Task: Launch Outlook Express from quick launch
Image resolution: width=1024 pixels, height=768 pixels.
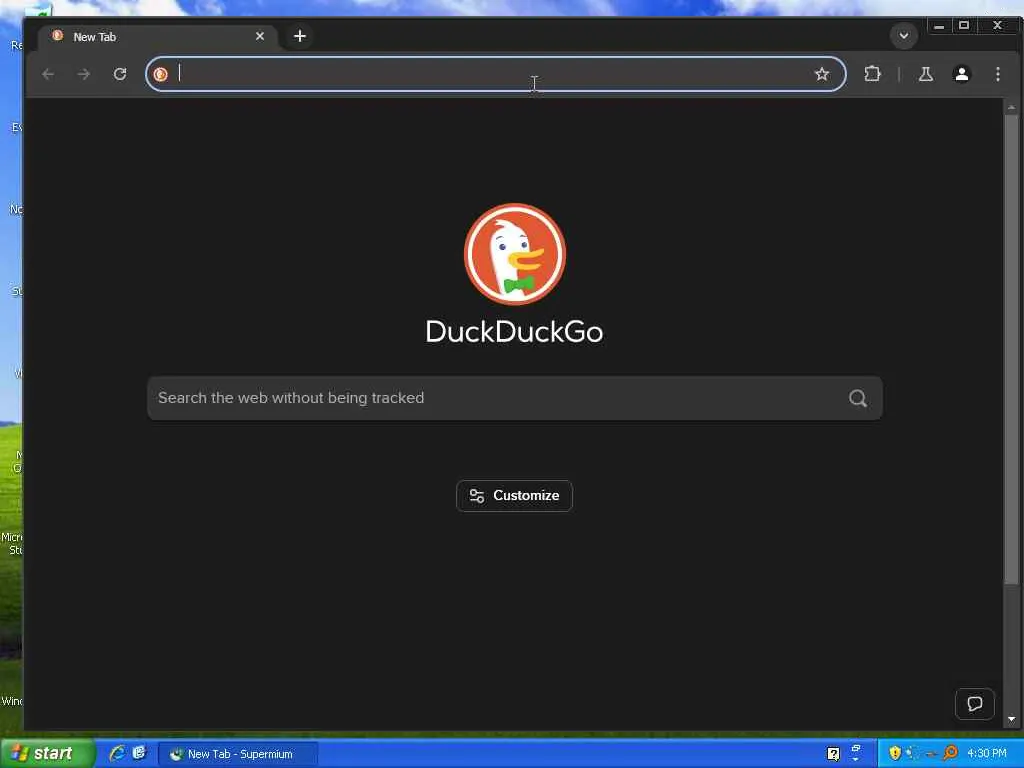Action: click(x=139, y=753)
